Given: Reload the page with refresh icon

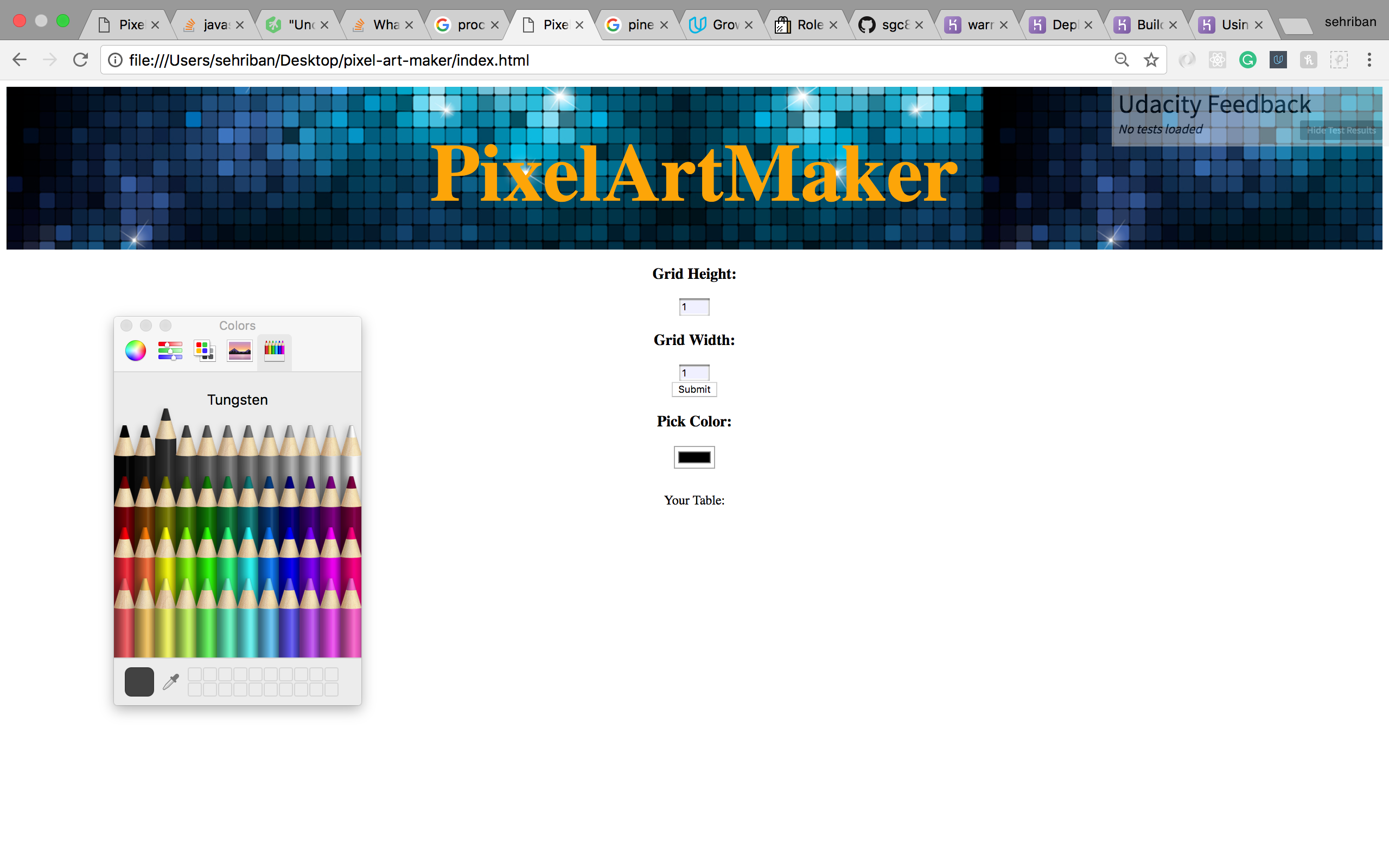Looking at the screenshot, I should 80,60.
